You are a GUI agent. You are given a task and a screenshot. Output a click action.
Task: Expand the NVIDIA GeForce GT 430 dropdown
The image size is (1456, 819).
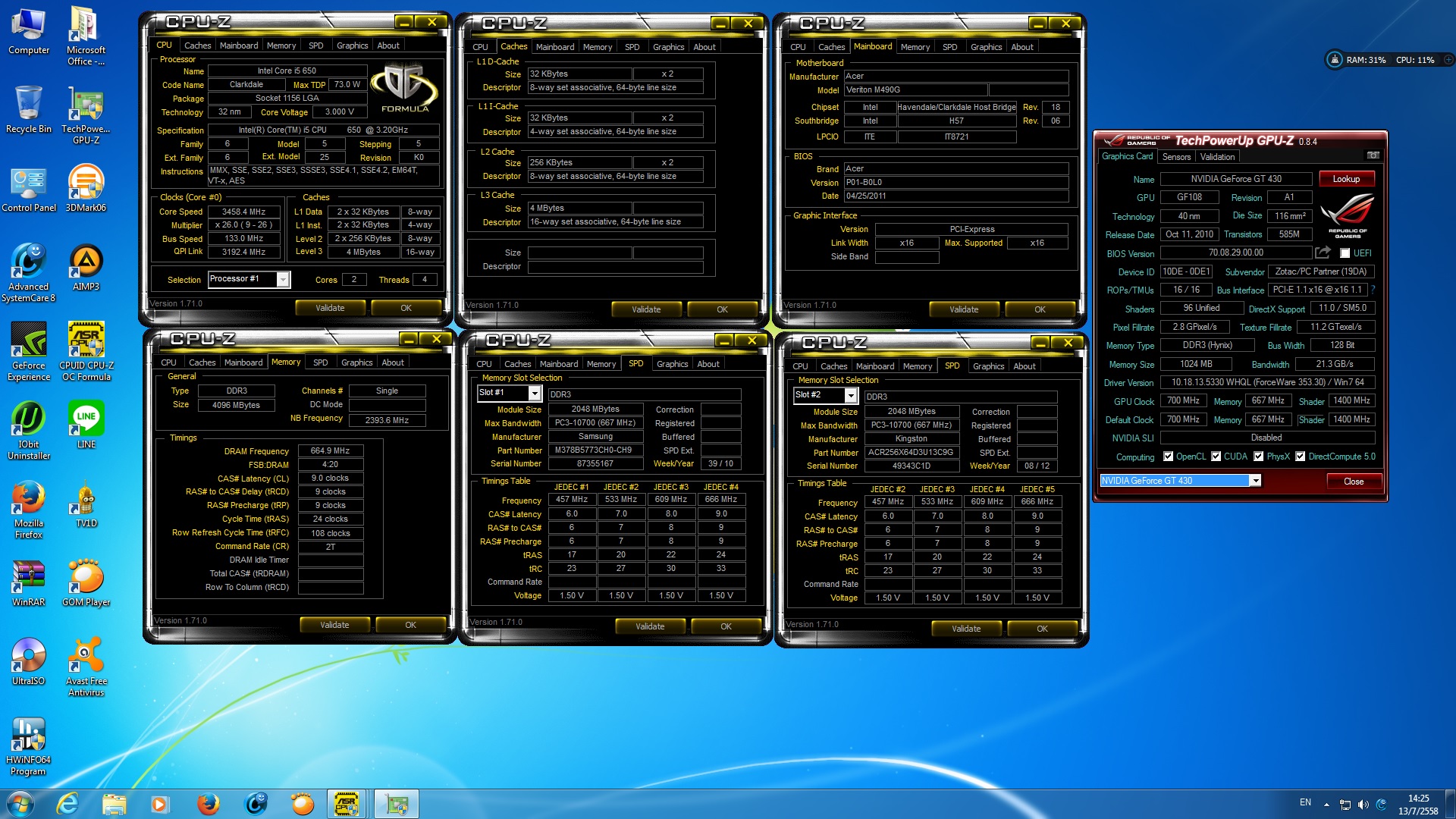tap(1256, 481)
